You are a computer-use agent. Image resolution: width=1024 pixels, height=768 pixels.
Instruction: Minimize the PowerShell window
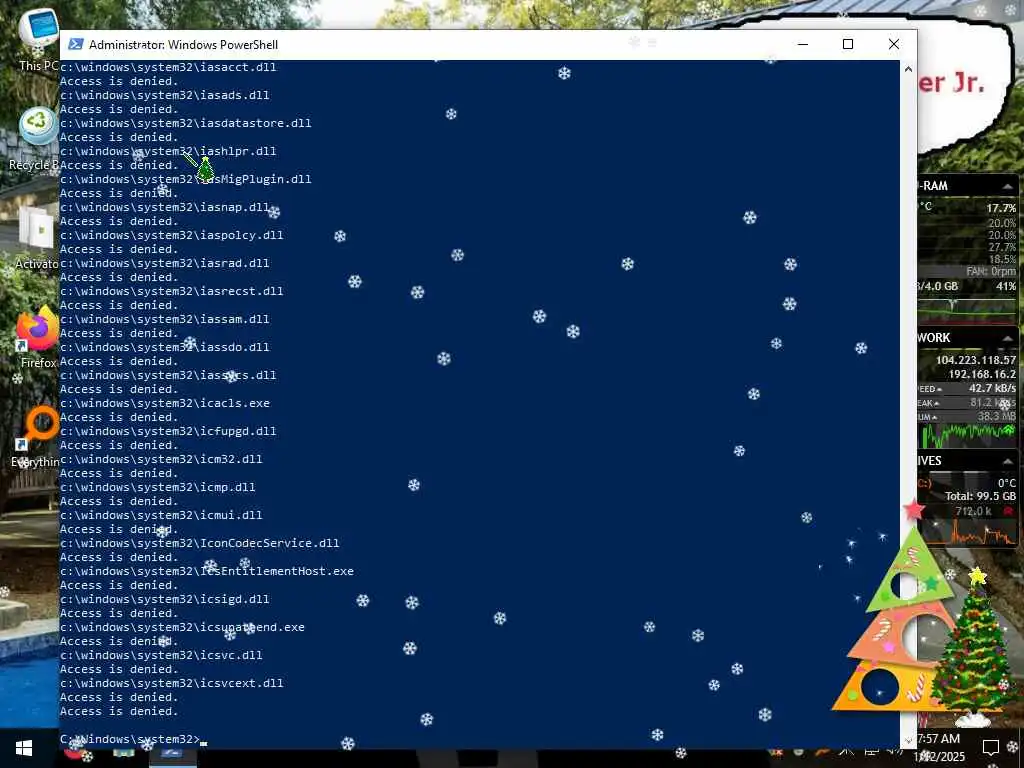803,44
